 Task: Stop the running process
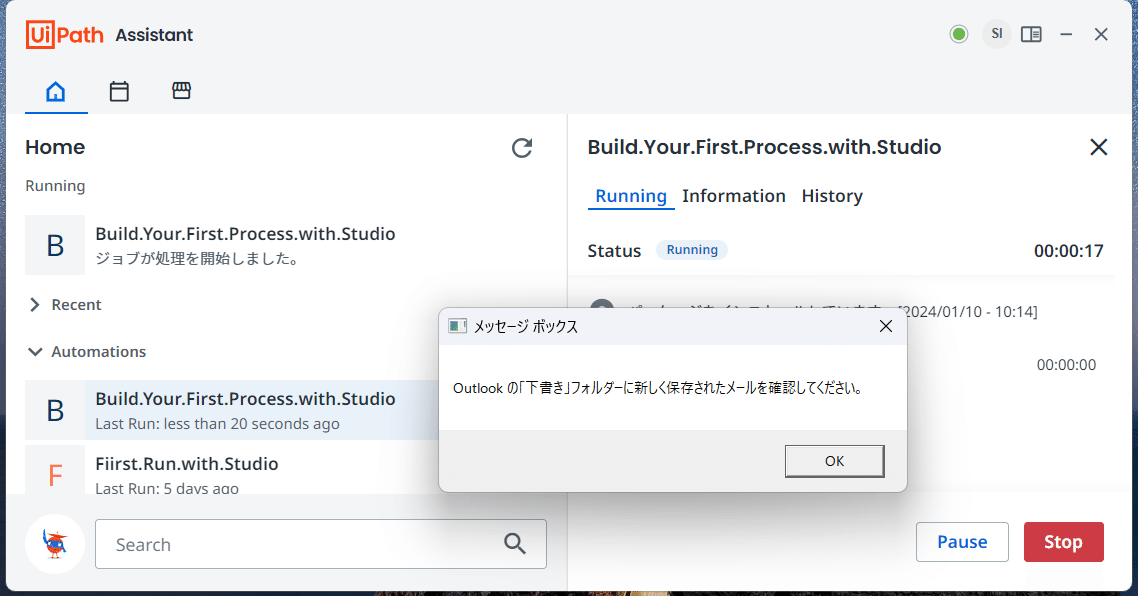tap(1063, 542)
